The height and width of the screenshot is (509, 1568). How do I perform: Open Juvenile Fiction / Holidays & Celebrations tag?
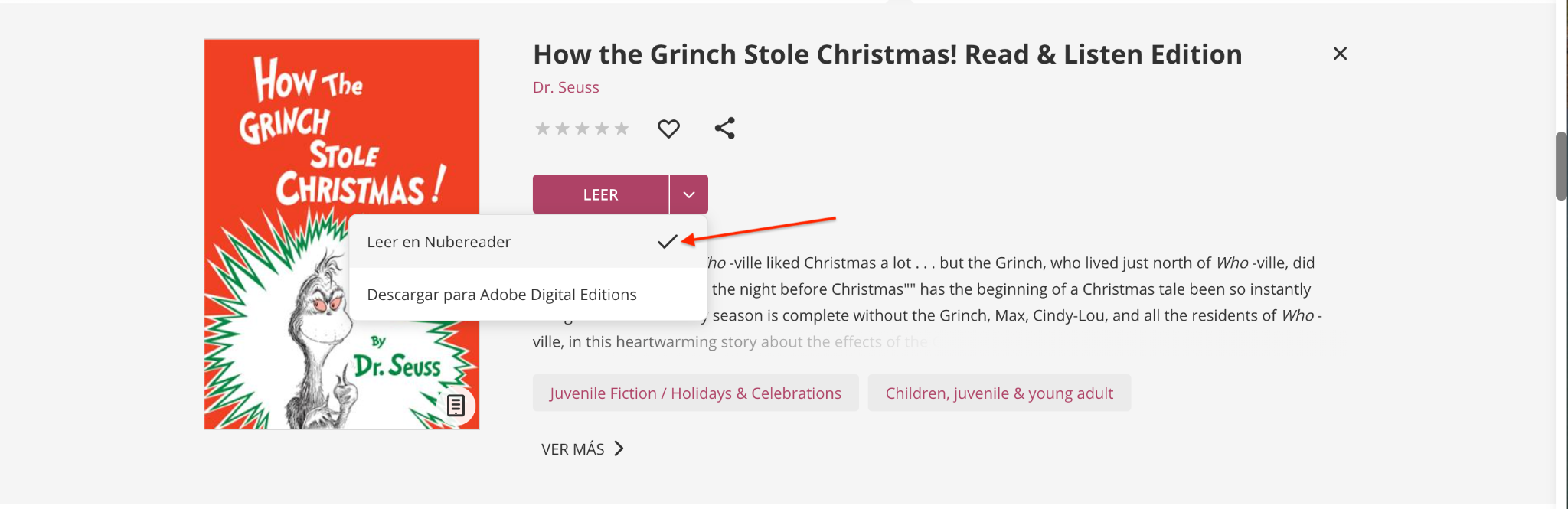(x=695, y=393)
